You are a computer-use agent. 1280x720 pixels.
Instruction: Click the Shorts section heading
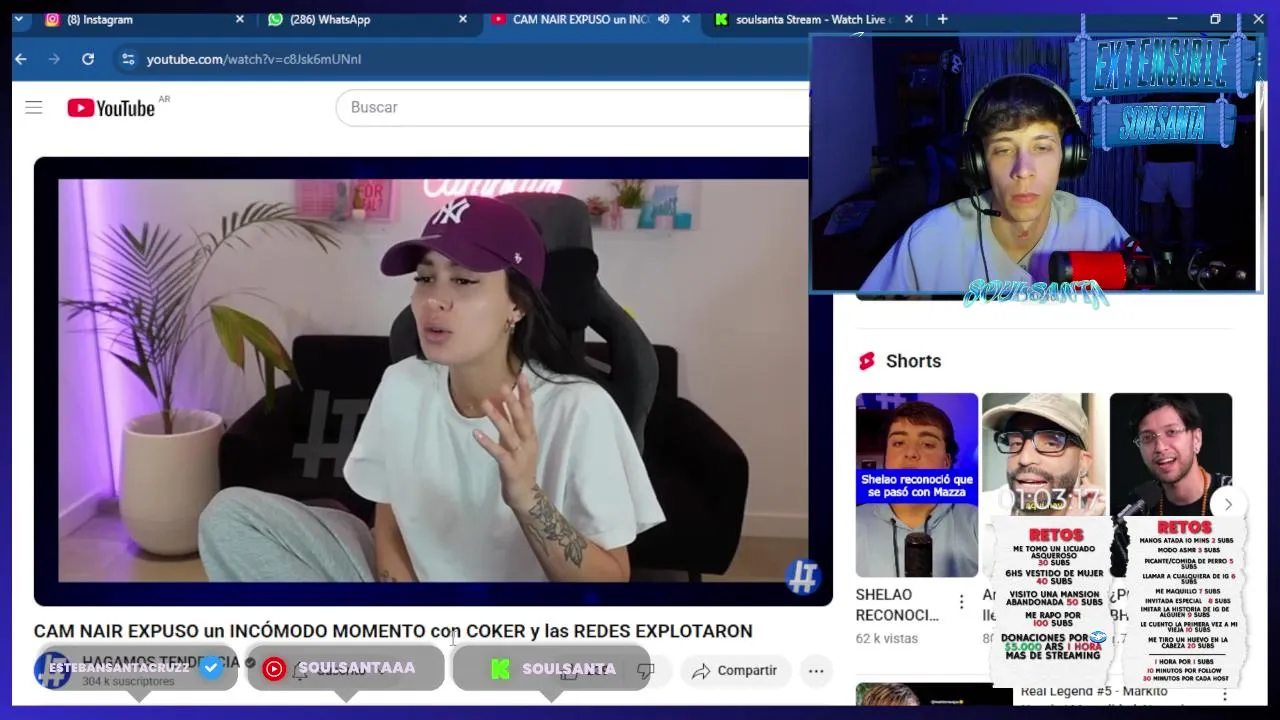tap(913, 361)
